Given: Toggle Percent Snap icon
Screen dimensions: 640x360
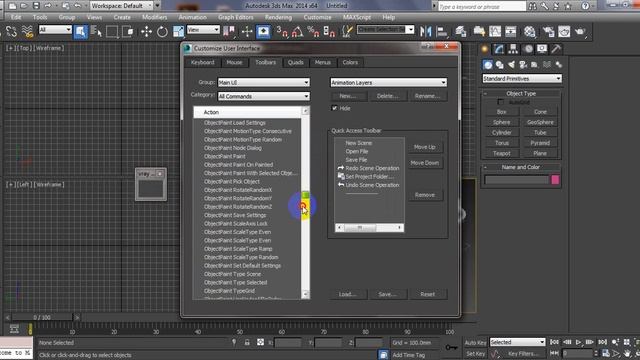Looking at the screenshot, I should pyautogui.click(x=313, y=31).
